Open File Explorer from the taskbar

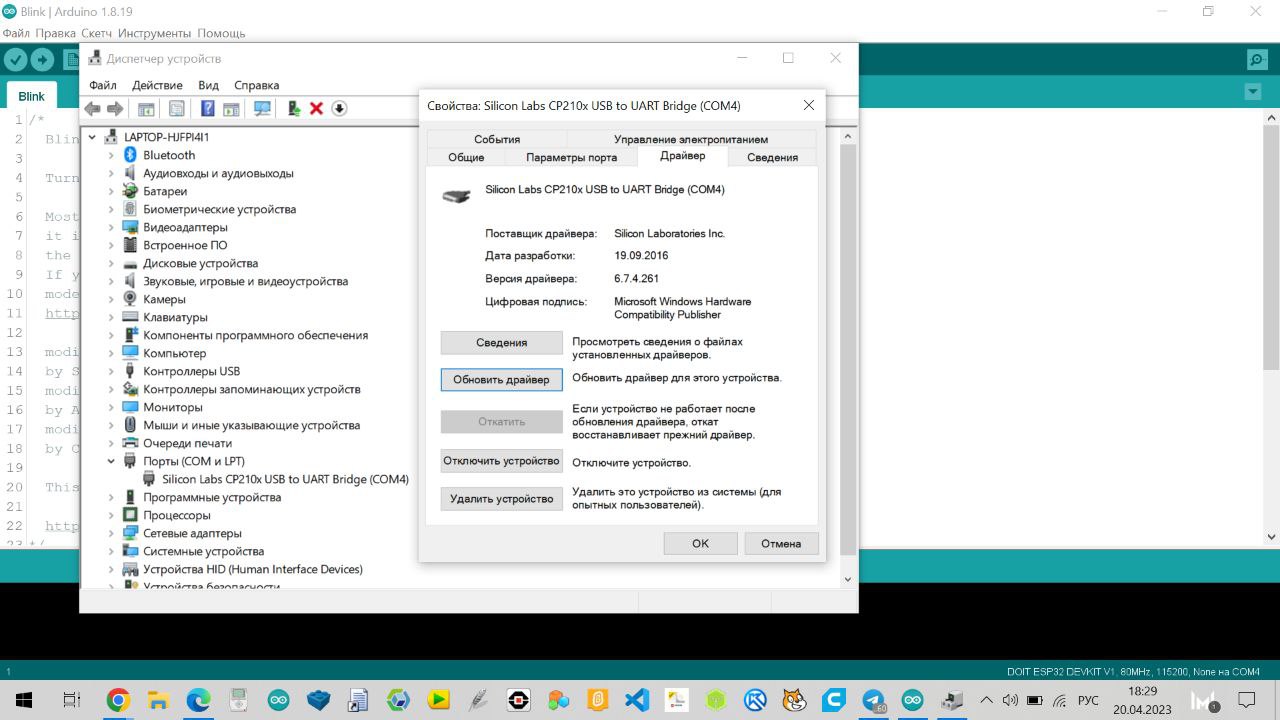158,700
